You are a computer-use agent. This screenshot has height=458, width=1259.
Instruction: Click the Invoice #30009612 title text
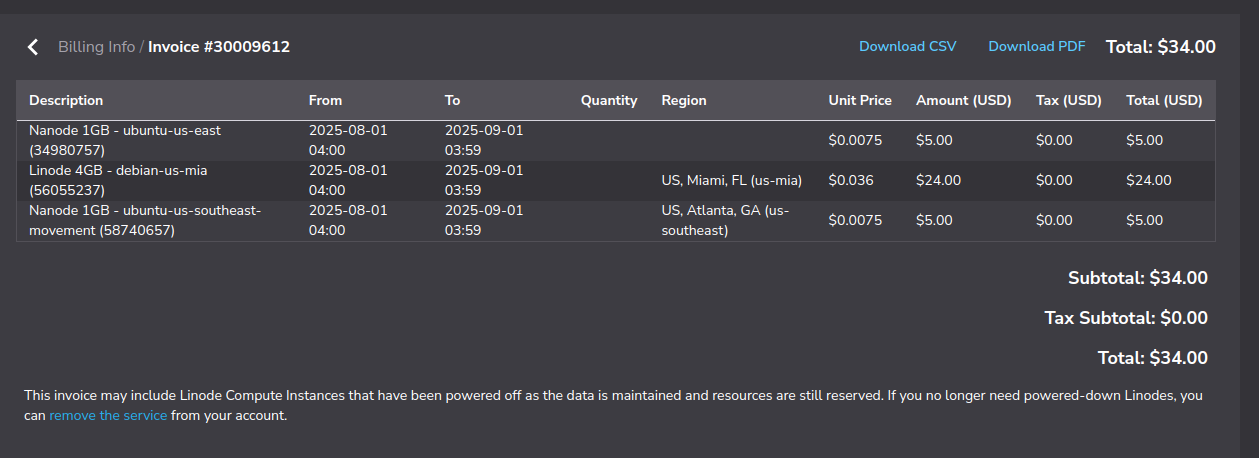point(219,47)
